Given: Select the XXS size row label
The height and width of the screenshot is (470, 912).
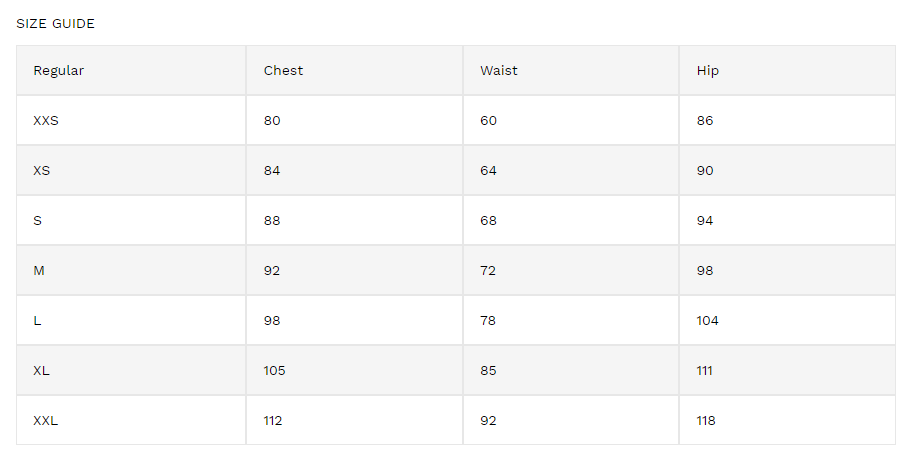Looking at the screenshot, I should 46,121.
